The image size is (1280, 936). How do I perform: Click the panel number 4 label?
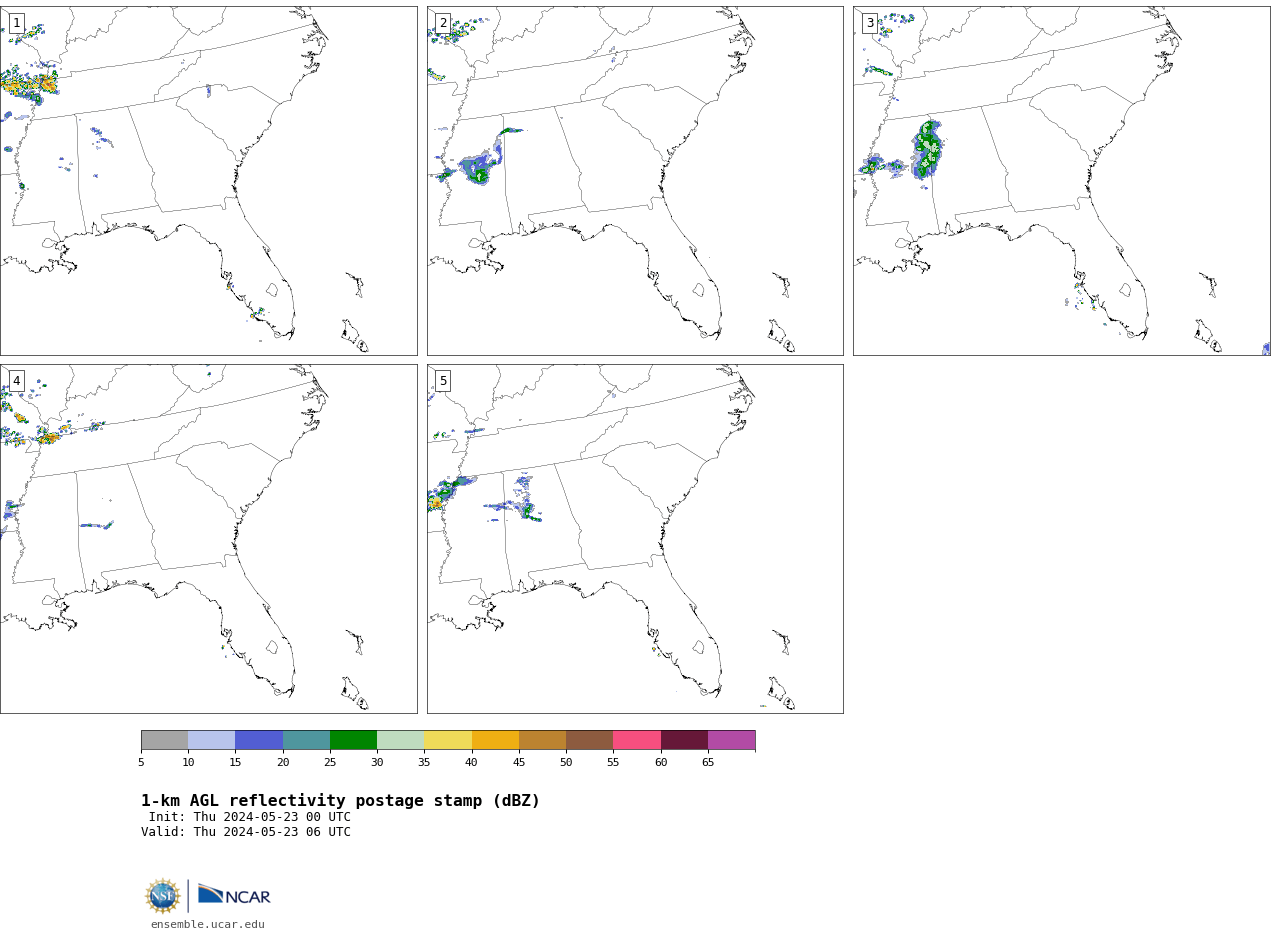point(16,381)
